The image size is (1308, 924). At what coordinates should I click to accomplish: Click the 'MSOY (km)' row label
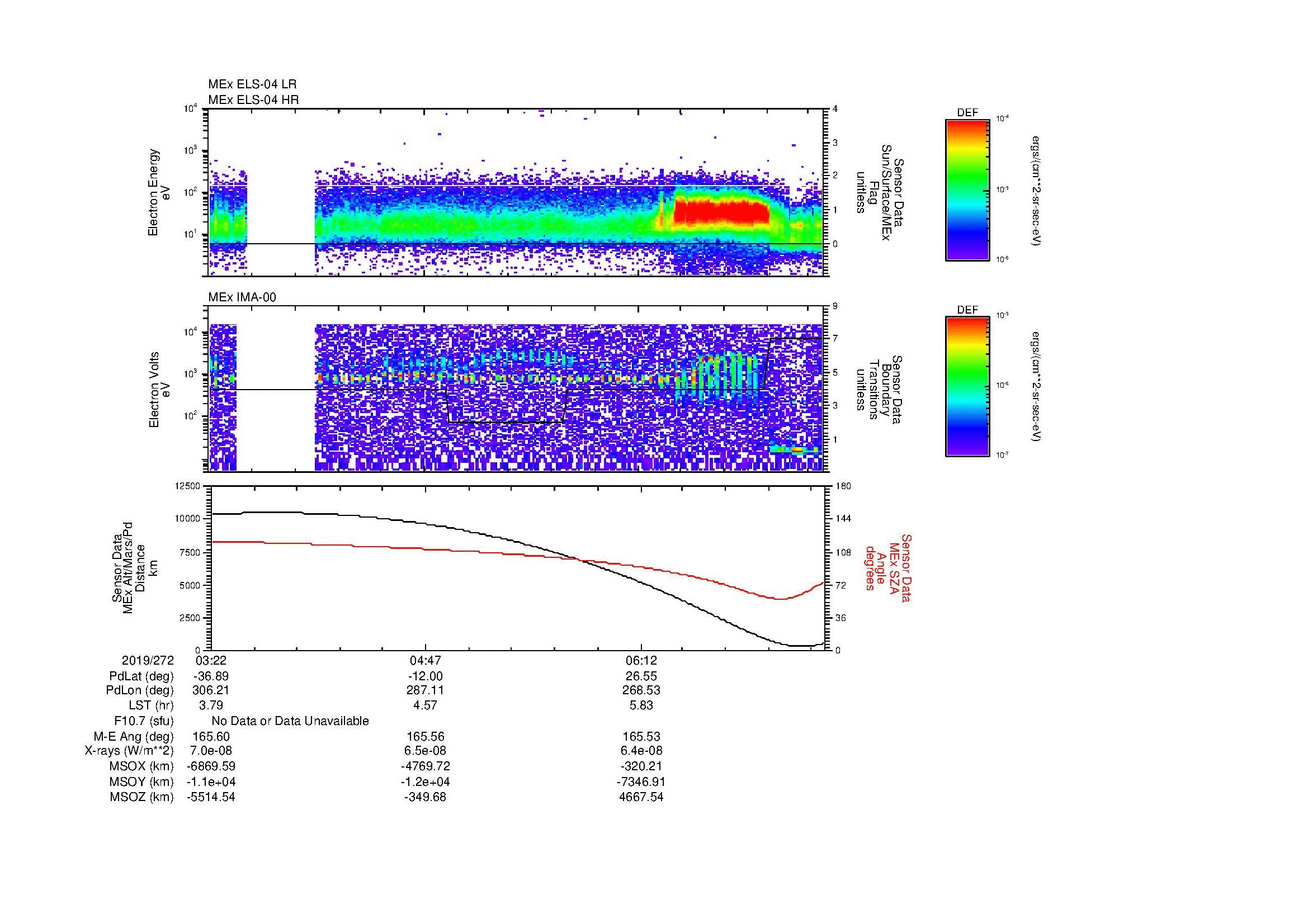coord(141,781)
